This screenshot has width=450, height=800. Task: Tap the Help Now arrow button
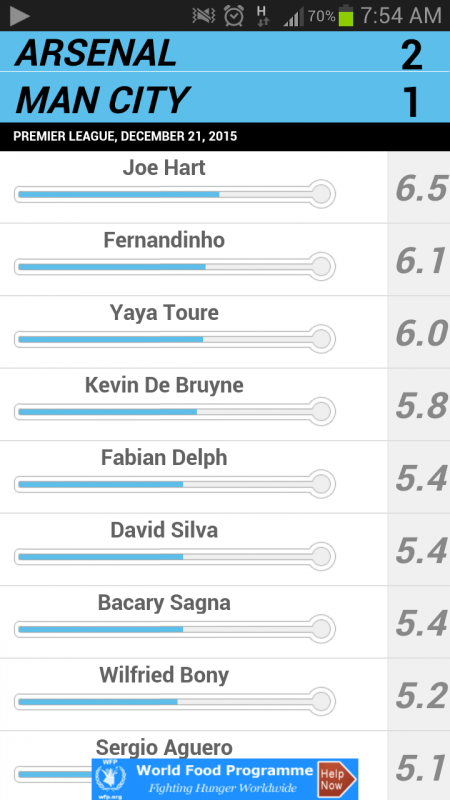click(337, 779)
